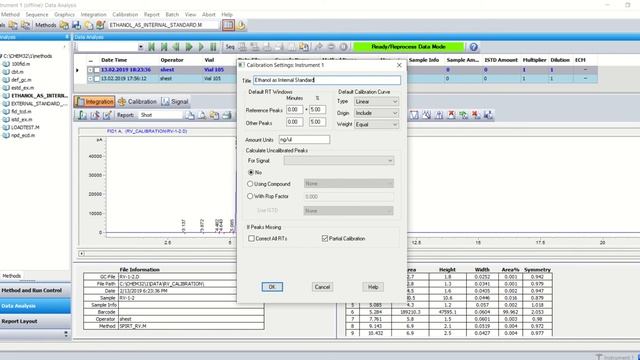Click the report to file icon
Screen dimensions: 640x360
214,115
